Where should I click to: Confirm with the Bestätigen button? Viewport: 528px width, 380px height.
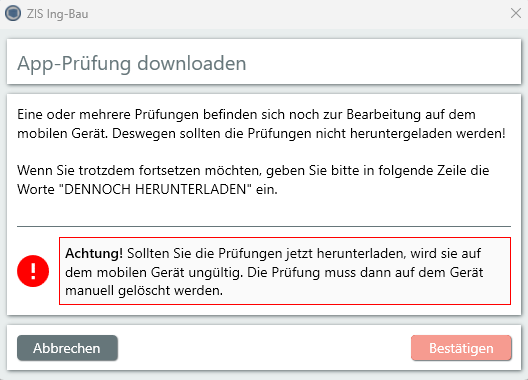tap(461, 348)
